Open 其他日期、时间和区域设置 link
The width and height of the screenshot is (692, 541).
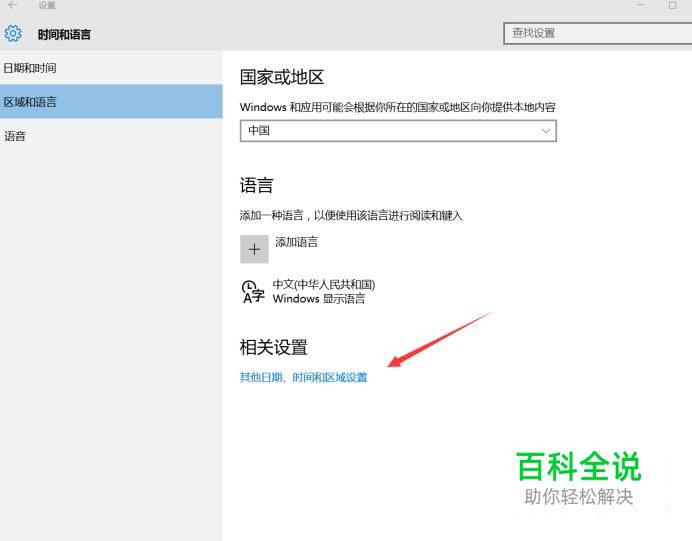(304, 377)
